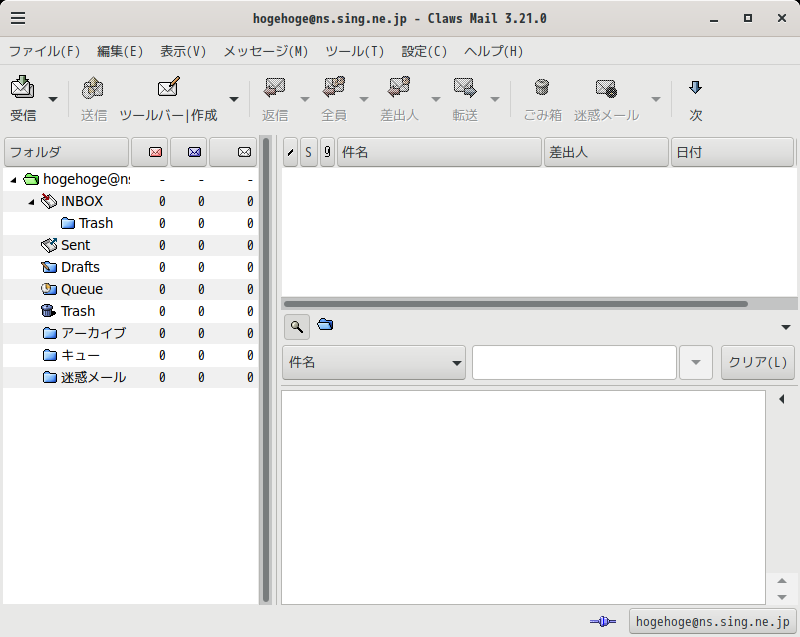This screenshot has height=637, width=800.
Task: Open the dropdown arrow beside 返信 reply
Action: point(305,99)
